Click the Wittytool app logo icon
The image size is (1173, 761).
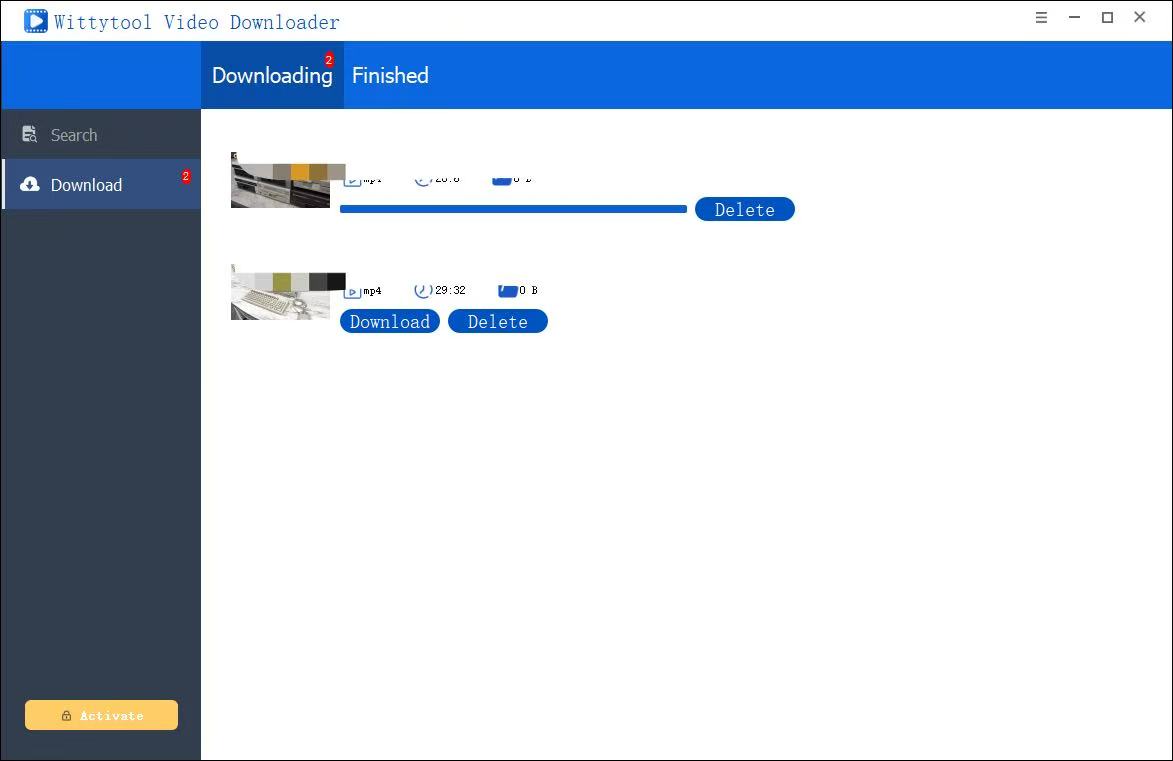36,21
